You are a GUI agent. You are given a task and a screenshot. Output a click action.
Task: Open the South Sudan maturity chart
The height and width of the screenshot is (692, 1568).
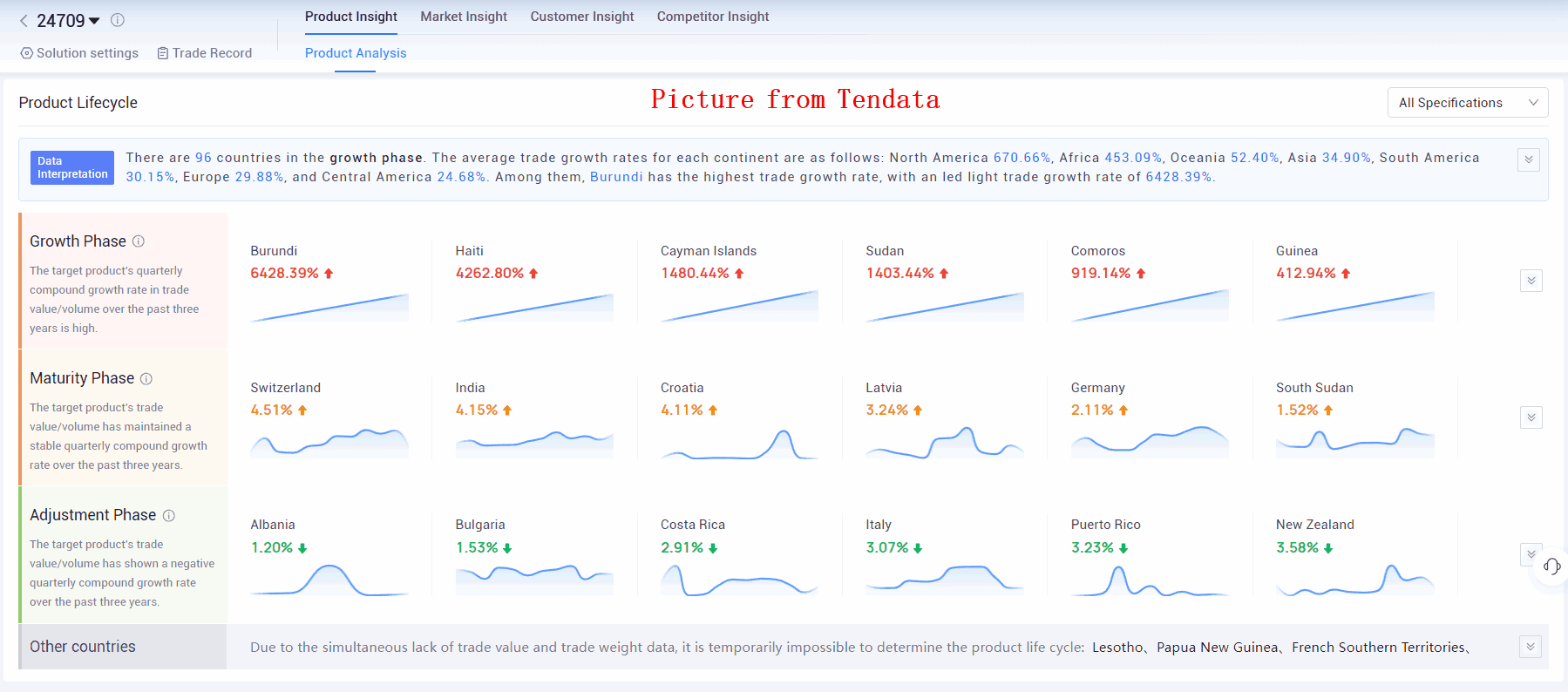point(1355,443)
